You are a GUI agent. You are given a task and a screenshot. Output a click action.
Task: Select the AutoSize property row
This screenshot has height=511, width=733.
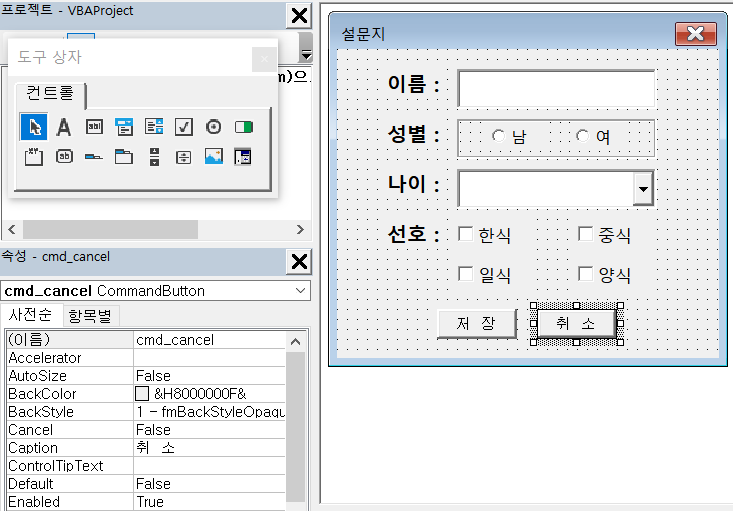click(146, 376)
